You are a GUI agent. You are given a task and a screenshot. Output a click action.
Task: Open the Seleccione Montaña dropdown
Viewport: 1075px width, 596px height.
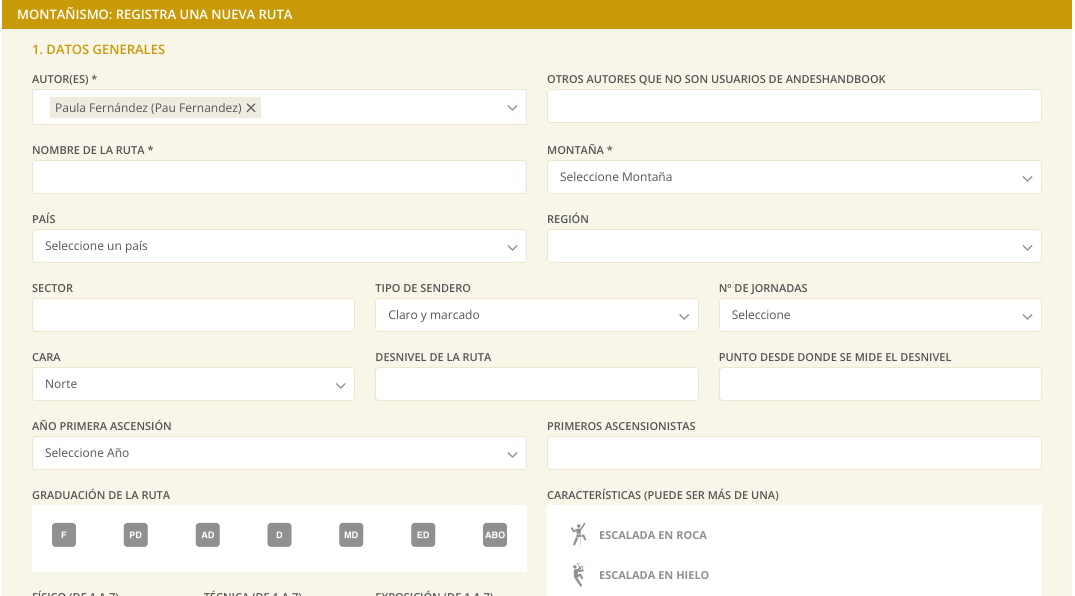(794, 177)
